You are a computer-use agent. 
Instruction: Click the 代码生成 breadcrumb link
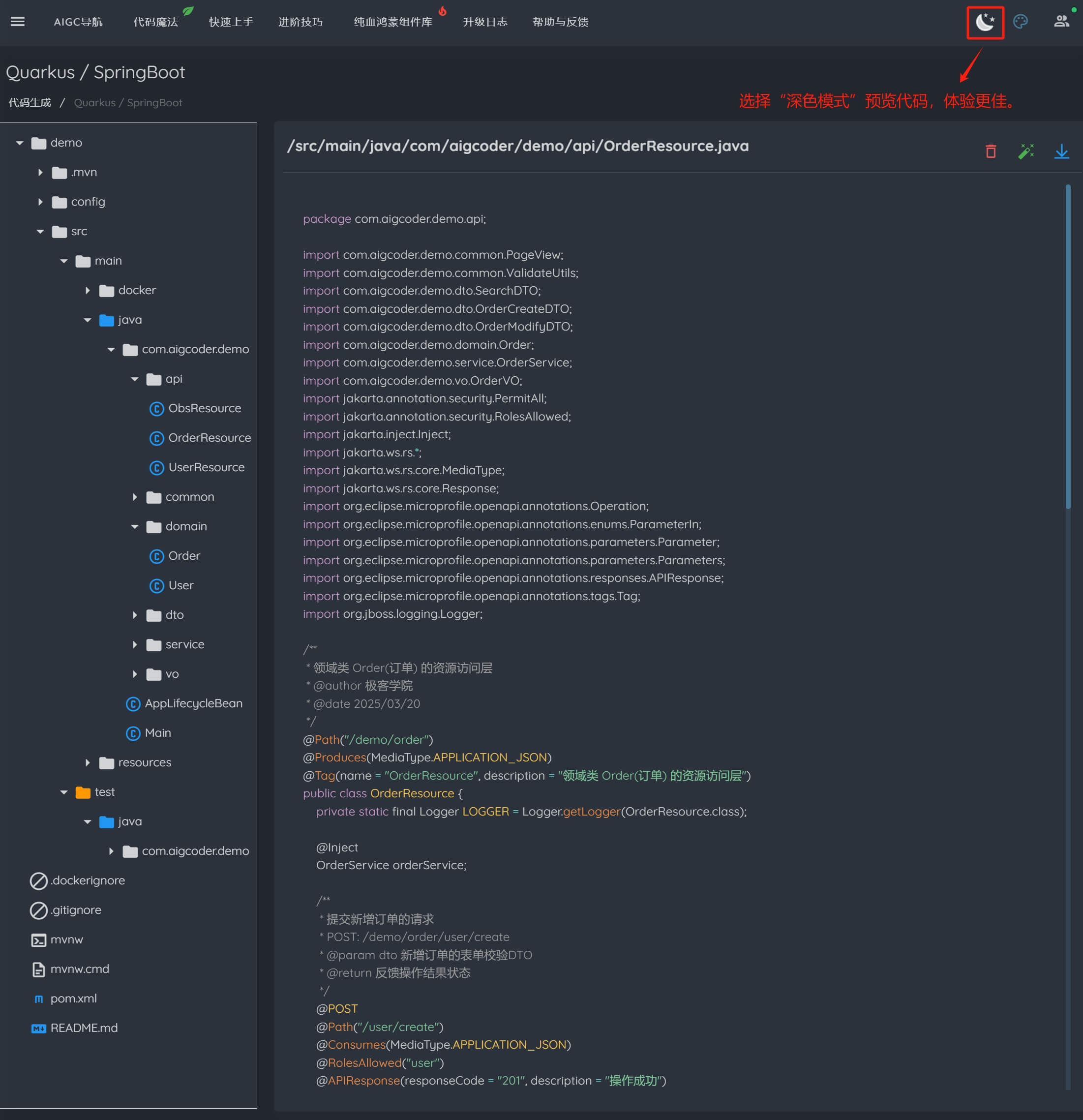(30, 103)
